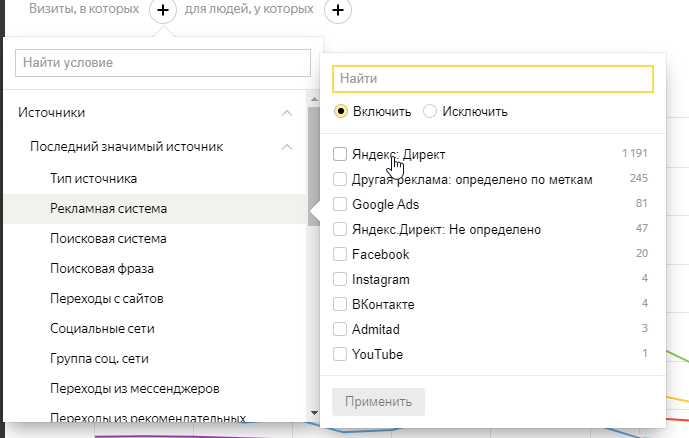Image resolution: width=689 pixels, height=438 pixels.
Task: Click plus button after 'для людей, у которых'
Action: coord(338,10)
